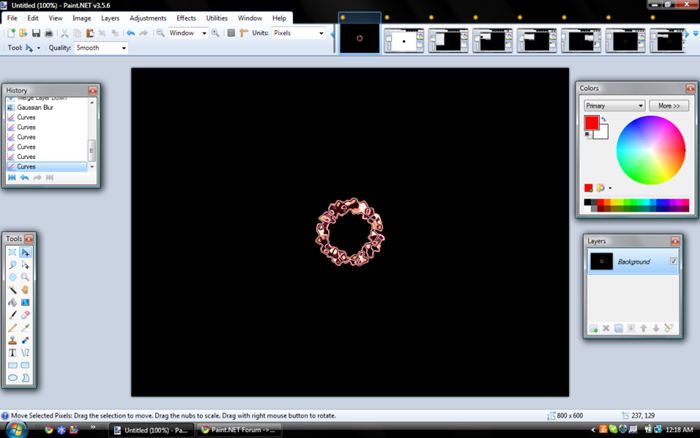Toggle the pixel grid toolbar icon
The image size is (700, 438).
point(231,33)
